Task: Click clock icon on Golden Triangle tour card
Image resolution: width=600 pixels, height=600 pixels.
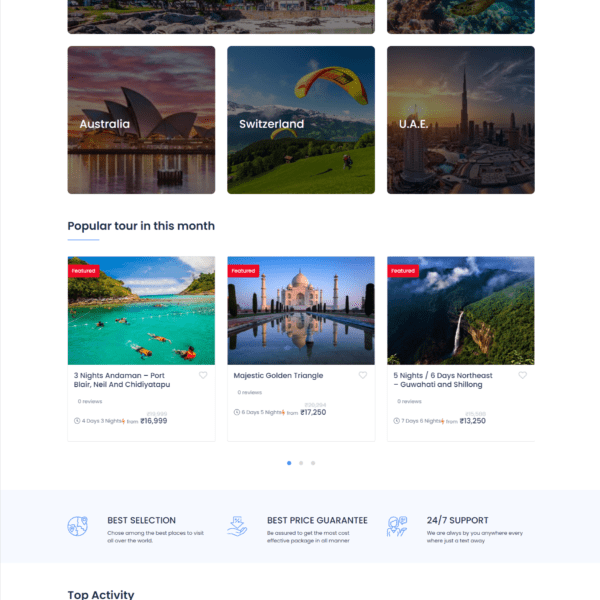Action: click(237, 412)
